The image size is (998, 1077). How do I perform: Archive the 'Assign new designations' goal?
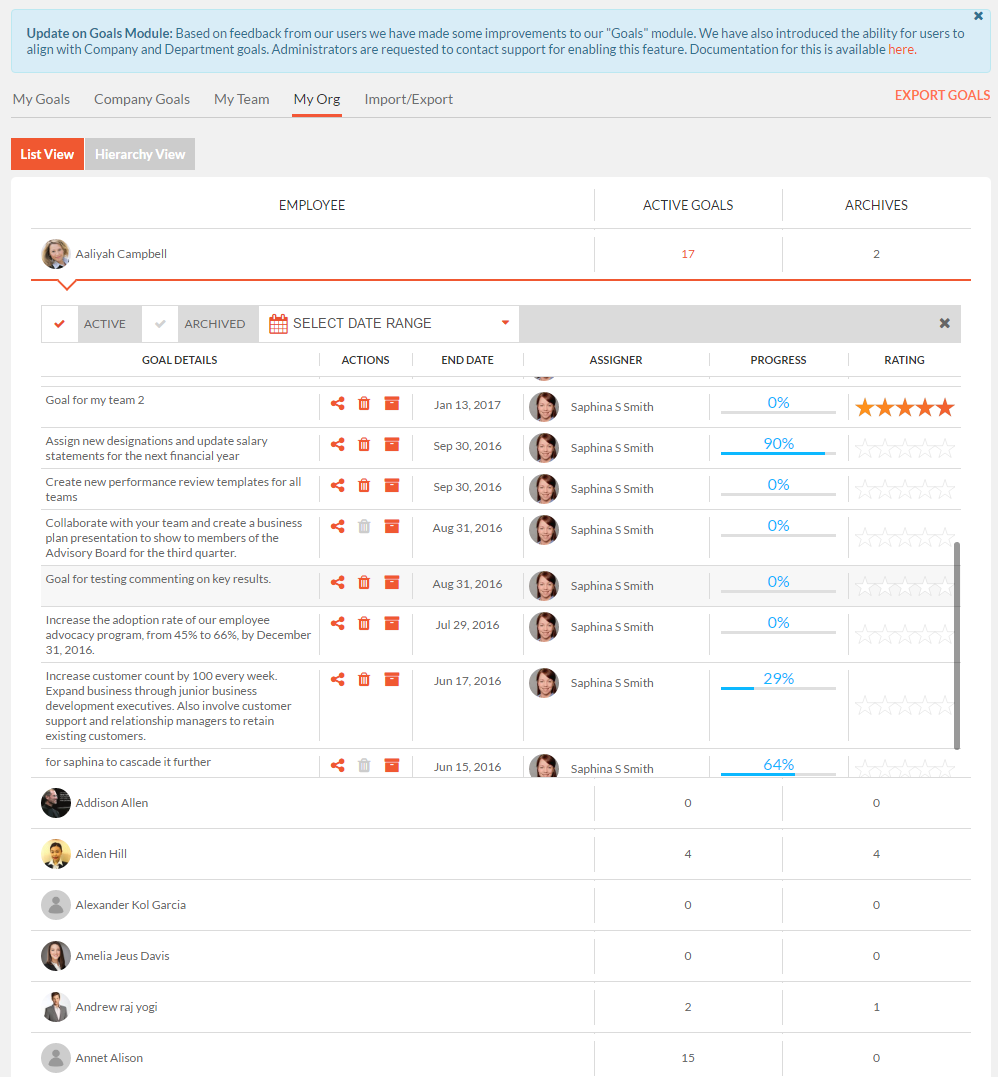(392, 444)
